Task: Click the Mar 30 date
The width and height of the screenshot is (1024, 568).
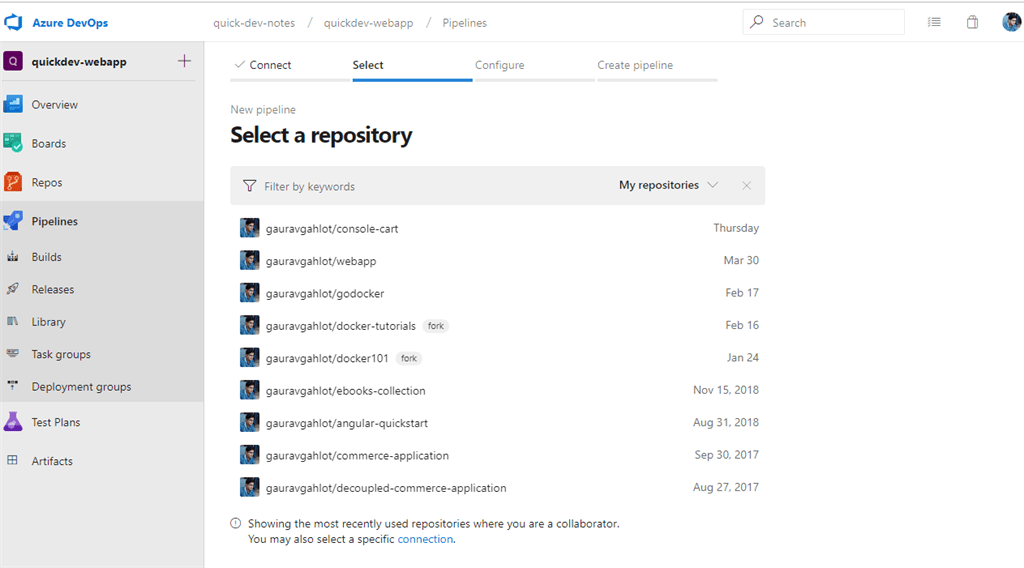Action: coord(741,260)
